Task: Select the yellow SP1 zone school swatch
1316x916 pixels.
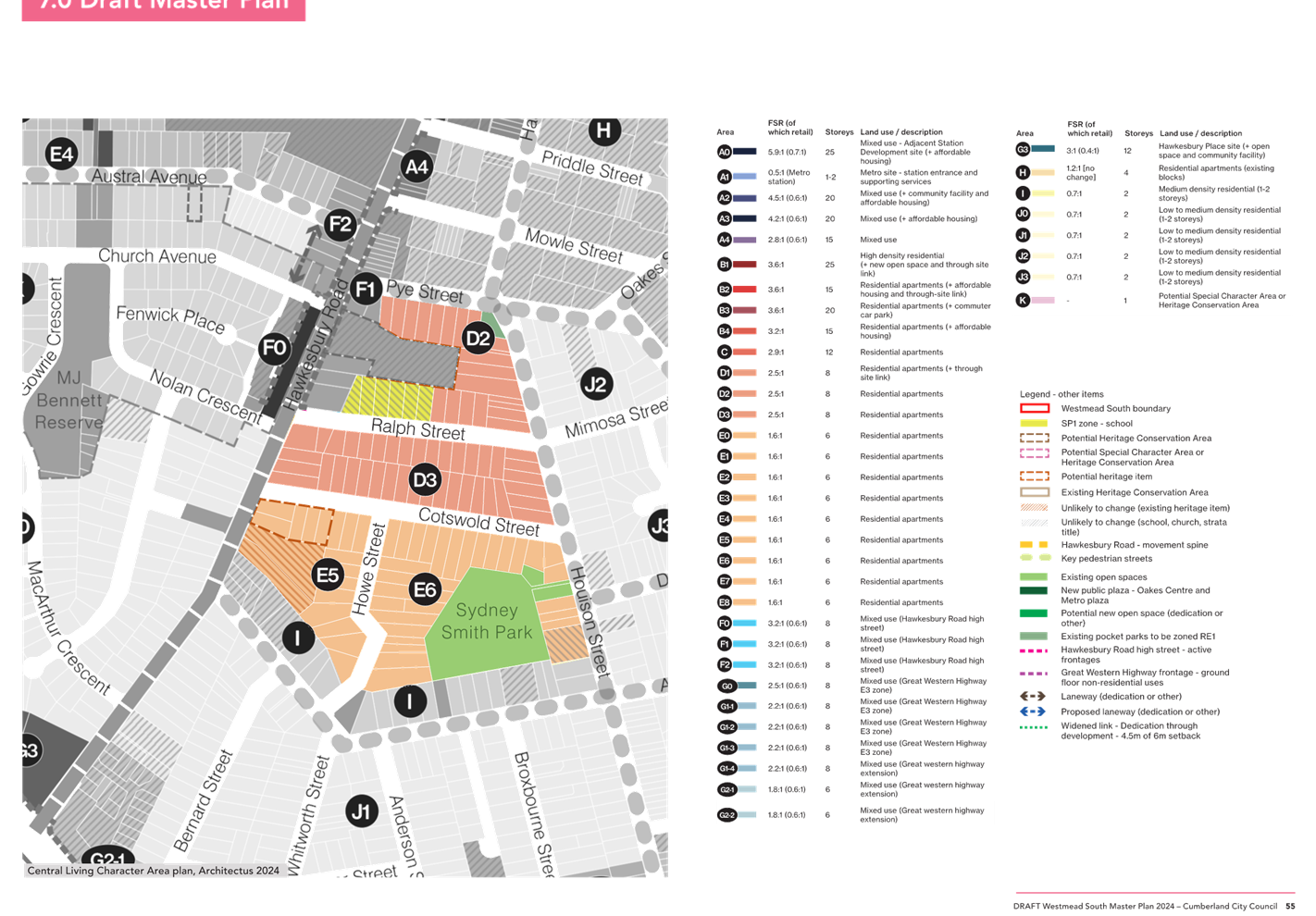Action: pyautogui.click(x=1034, y=423)
